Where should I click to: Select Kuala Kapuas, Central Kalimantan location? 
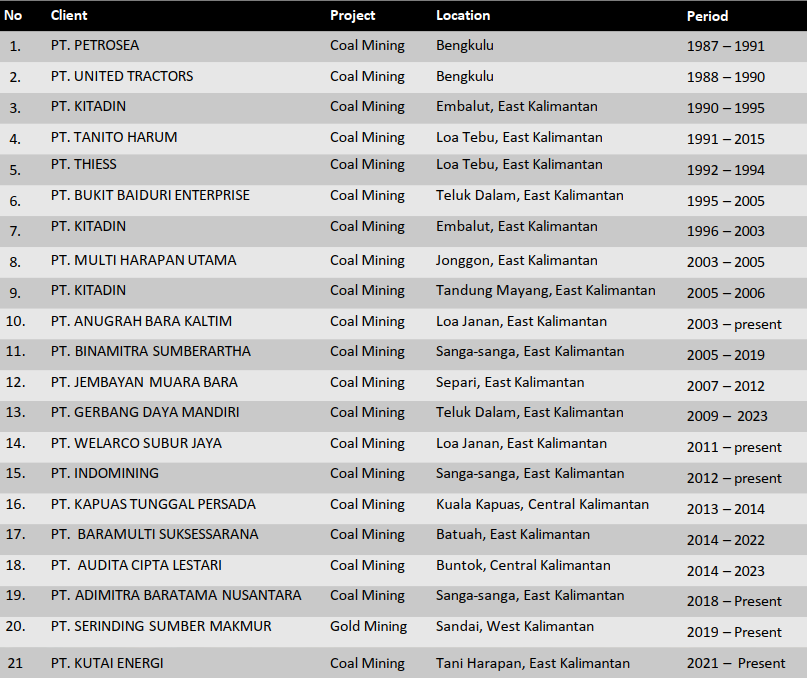[x=542, y=505]
